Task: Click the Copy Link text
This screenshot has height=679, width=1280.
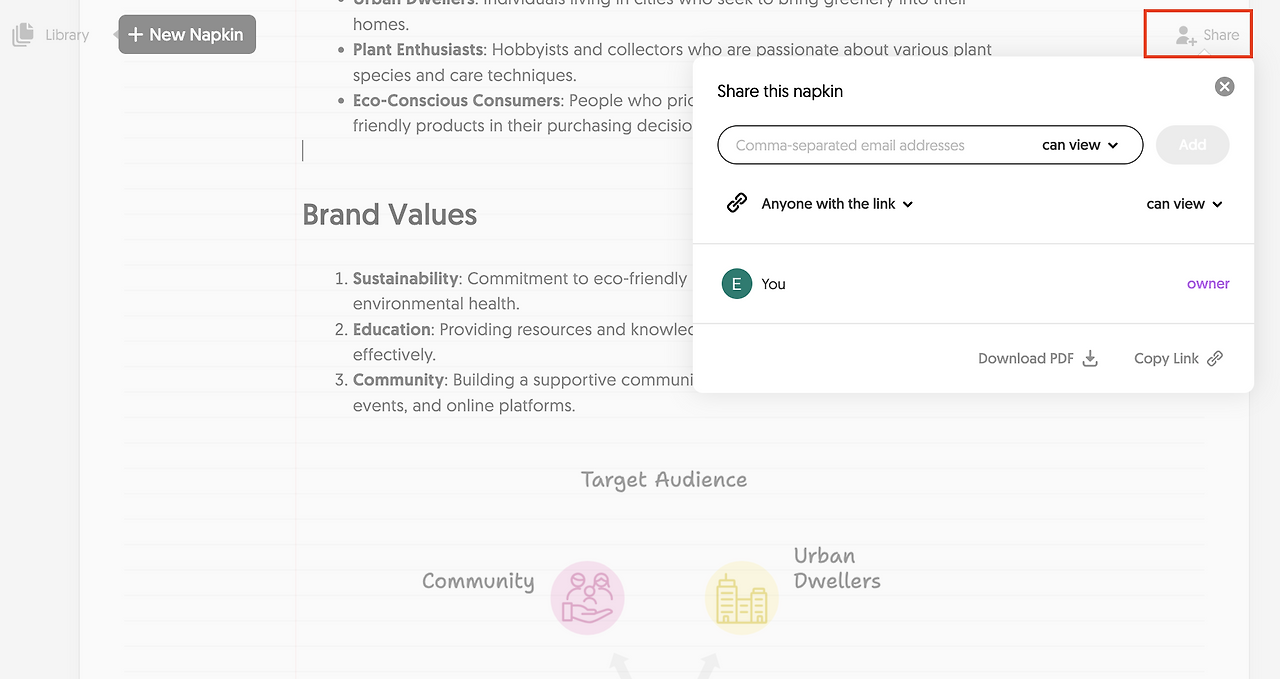Action: [x=1166, y=358]
